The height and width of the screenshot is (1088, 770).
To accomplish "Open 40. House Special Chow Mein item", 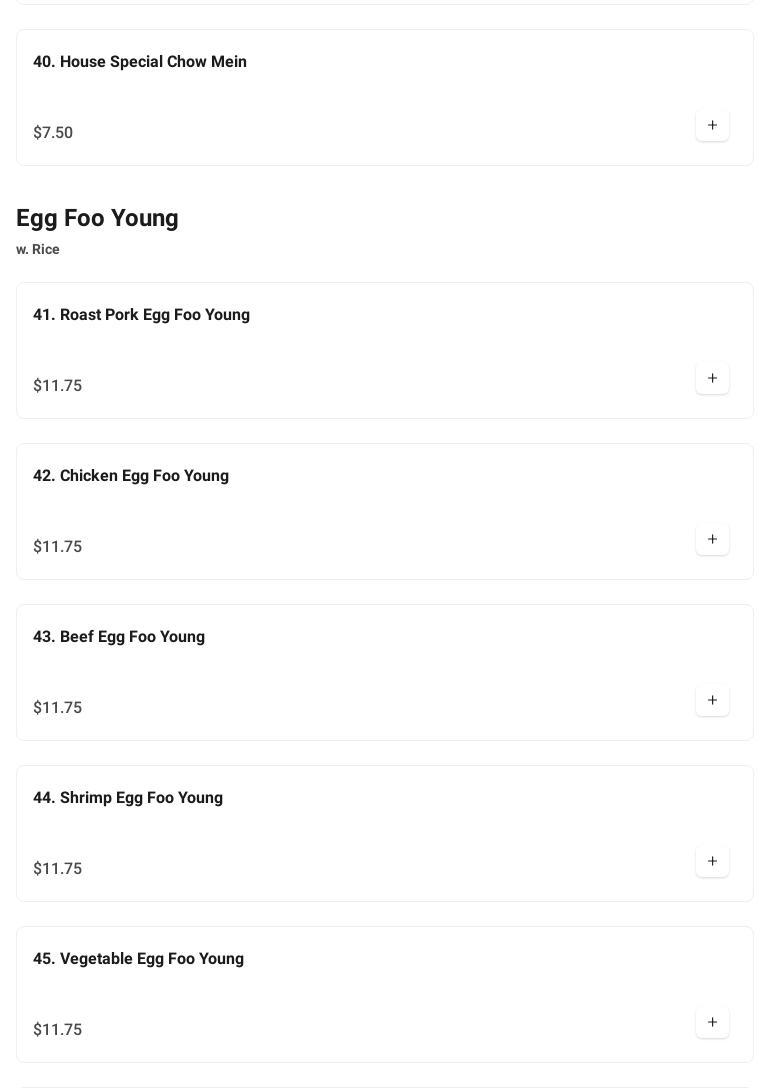I will [x=140, y=62].
